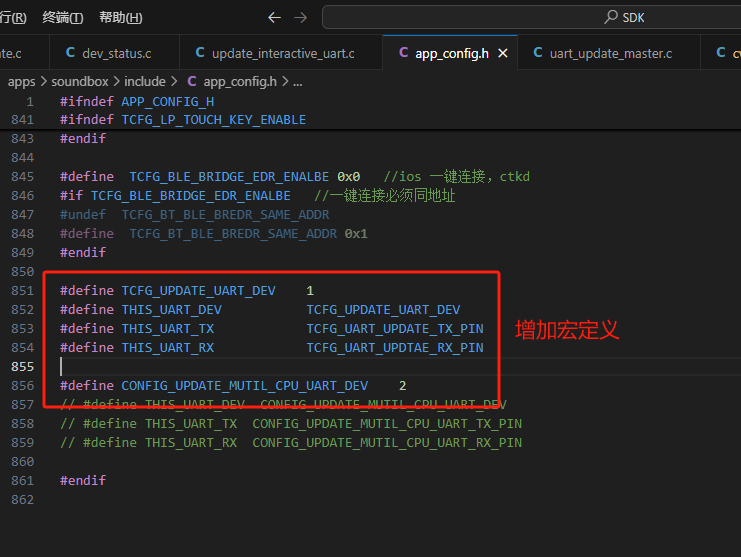Switch to dev_status.c tab

pyautogui.click(x=114, y=53)
